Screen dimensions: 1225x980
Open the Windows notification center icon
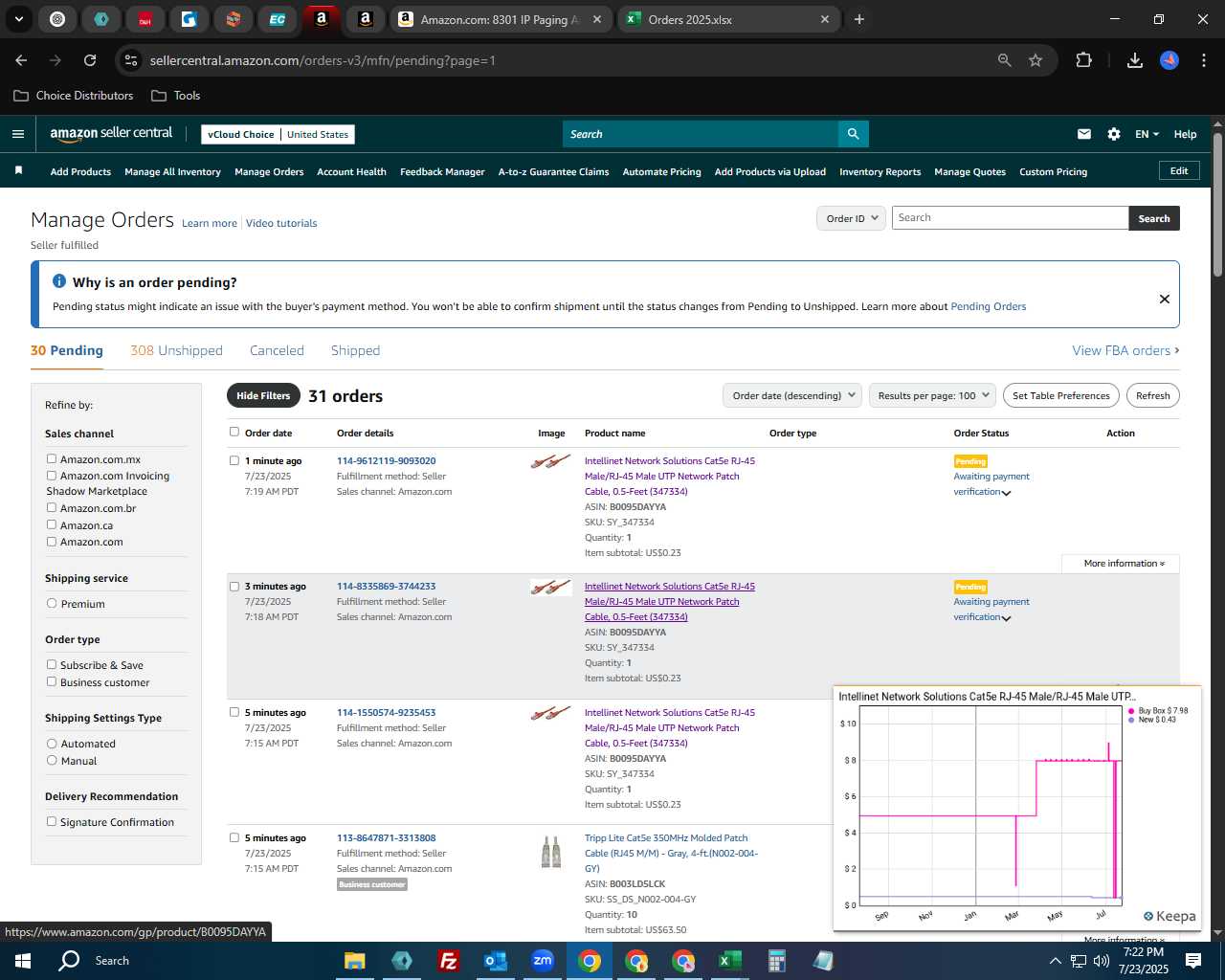point(1193,961)
